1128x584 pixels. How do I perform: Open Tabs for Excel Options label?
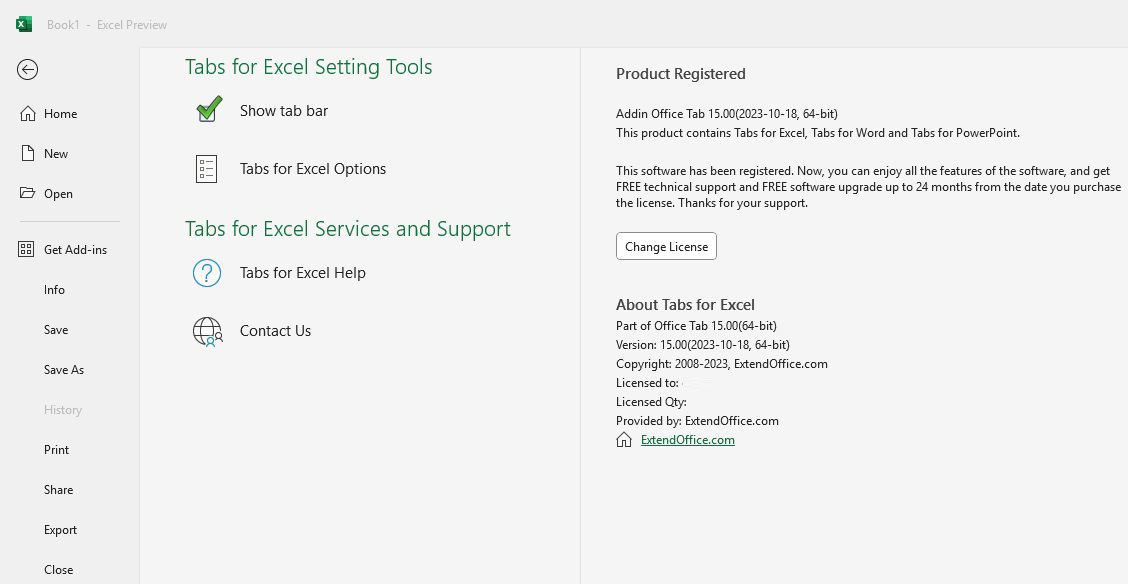point(313,169)
